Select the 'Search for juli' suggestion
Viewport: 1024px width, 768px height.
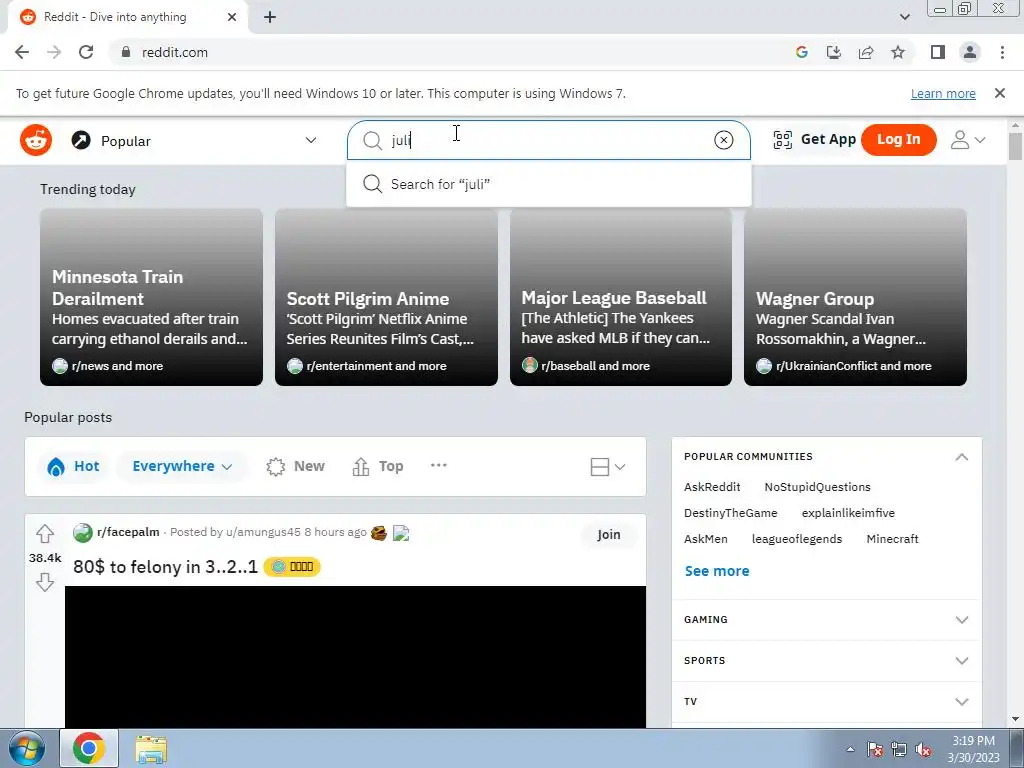pos(549,184)
